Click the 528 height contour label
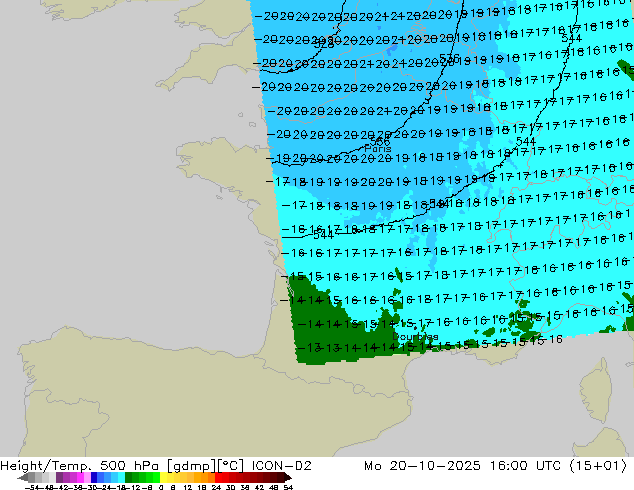Viewport: 634px width, 490px height. [324, 44]
